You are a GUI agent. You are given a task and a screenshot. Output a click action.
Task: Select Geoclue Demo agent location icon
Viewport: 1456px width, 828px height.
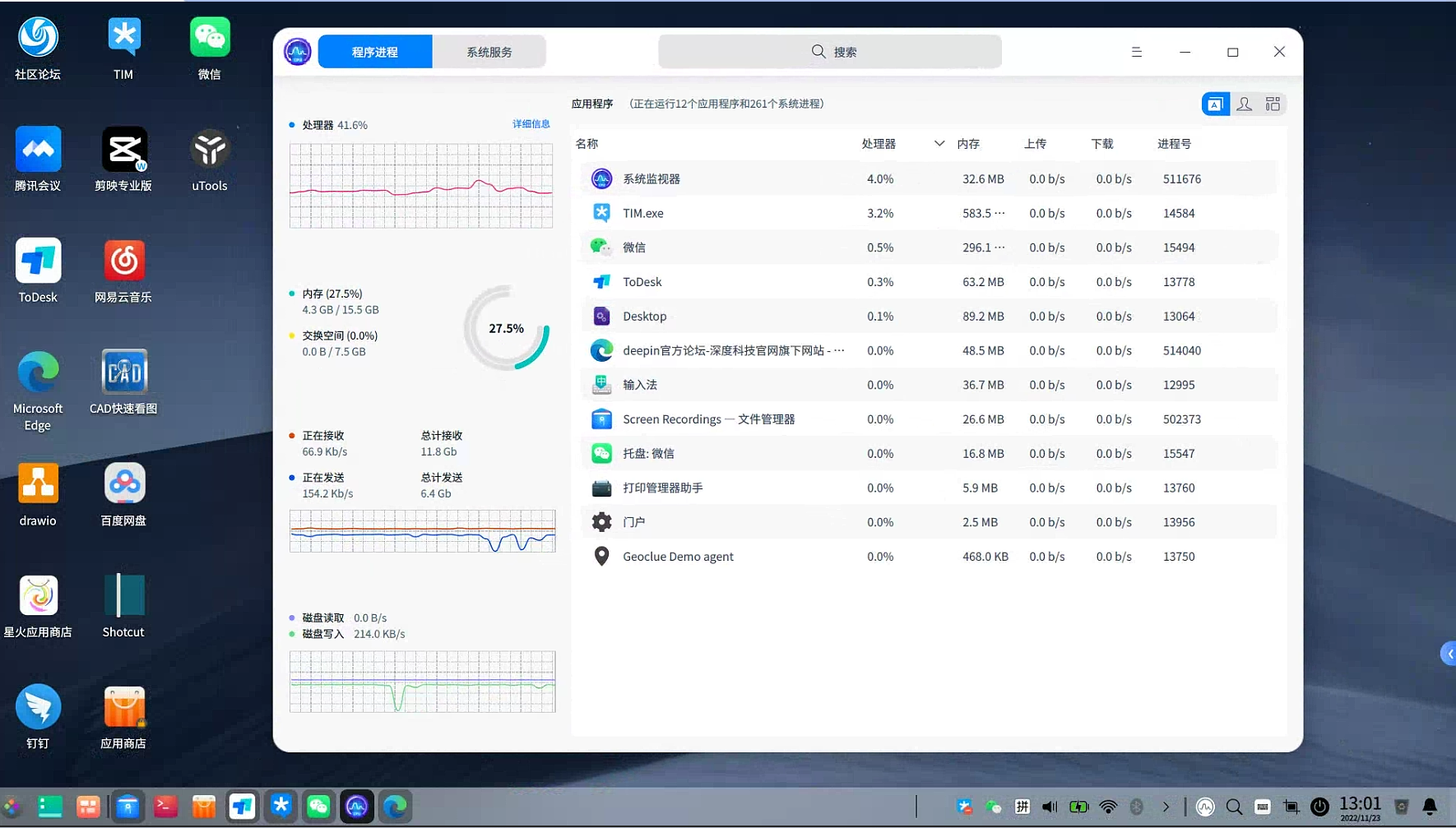[601, 557]
